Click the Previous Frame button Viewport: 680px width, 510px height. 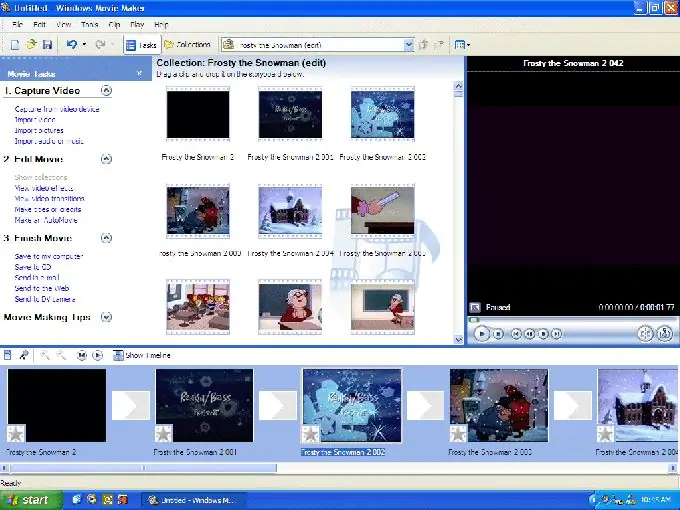529,333
